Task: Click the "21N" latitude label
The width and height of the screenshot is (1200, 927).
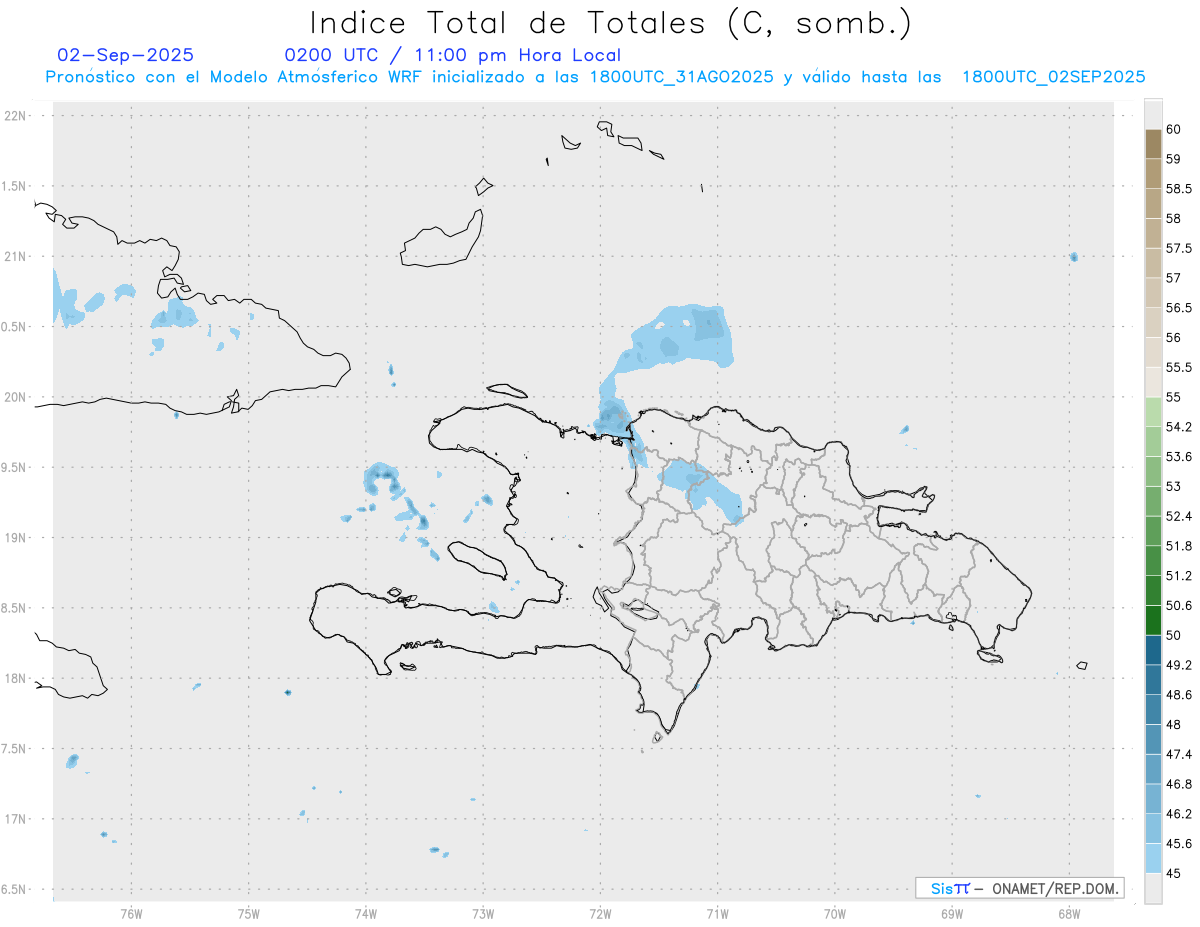Action: [x=17, y=256]
